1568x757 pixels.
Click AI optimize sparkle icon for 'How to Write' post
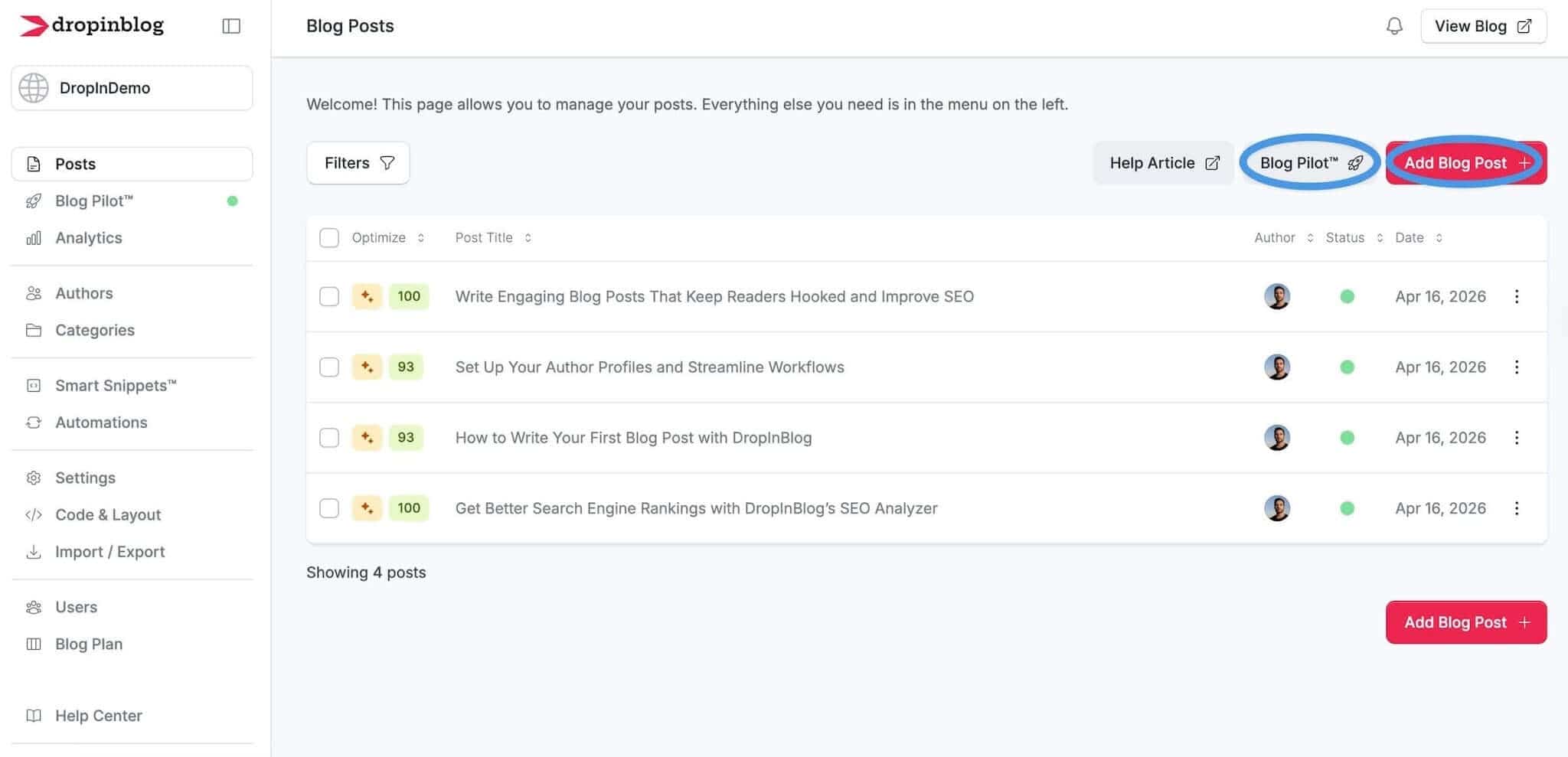point(367,438)
